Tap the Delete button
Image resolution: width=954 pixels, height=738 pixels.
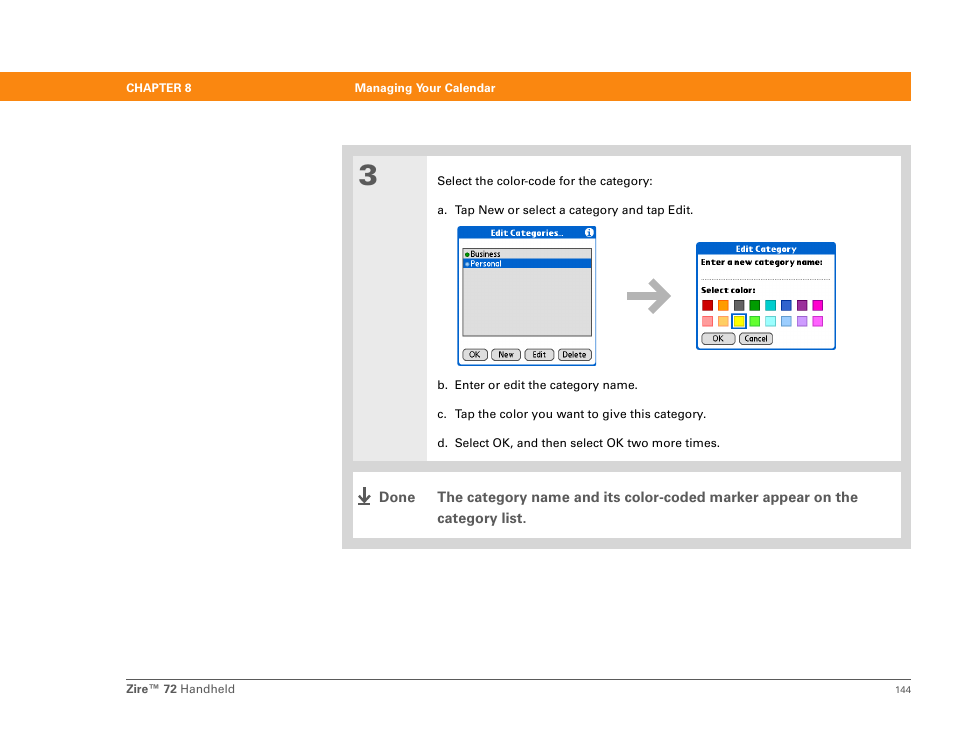pos(574,355)
